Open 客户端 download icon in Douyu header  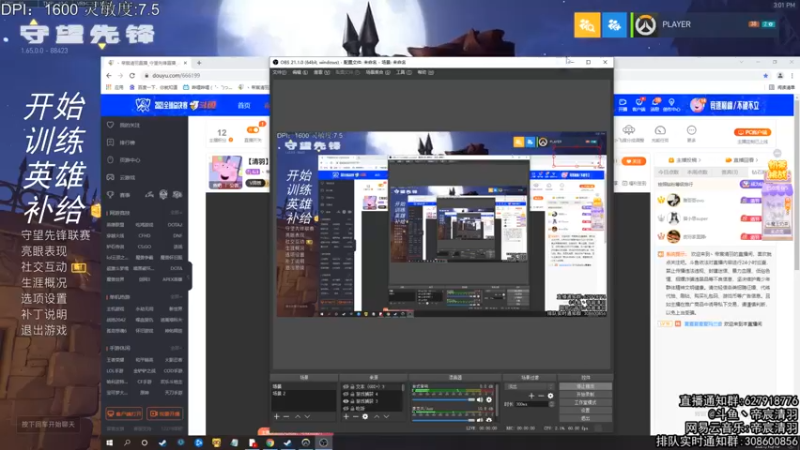tap(639, 105)
